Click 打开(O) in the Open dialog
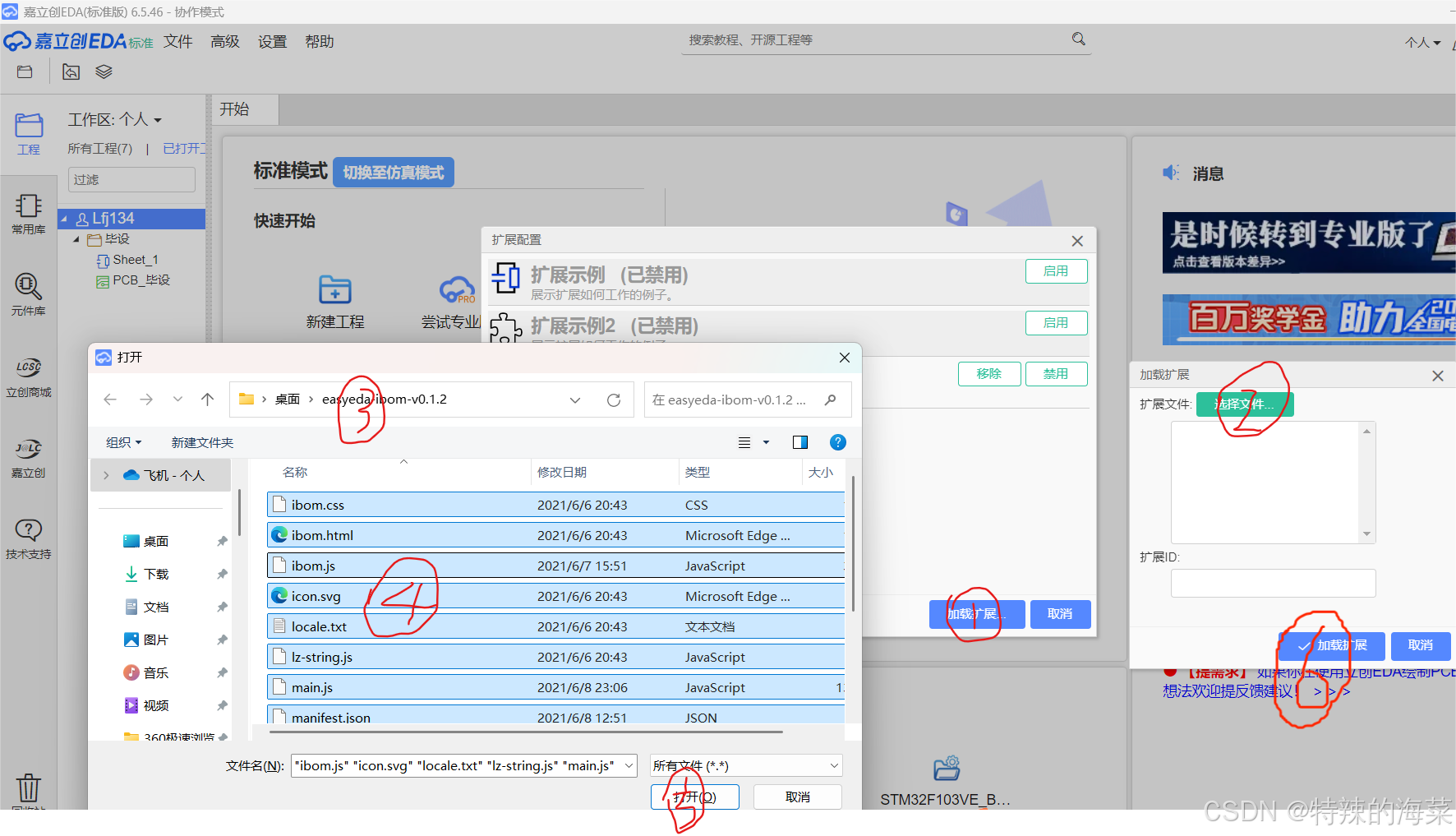1456x836 pixels. point(694,797)
